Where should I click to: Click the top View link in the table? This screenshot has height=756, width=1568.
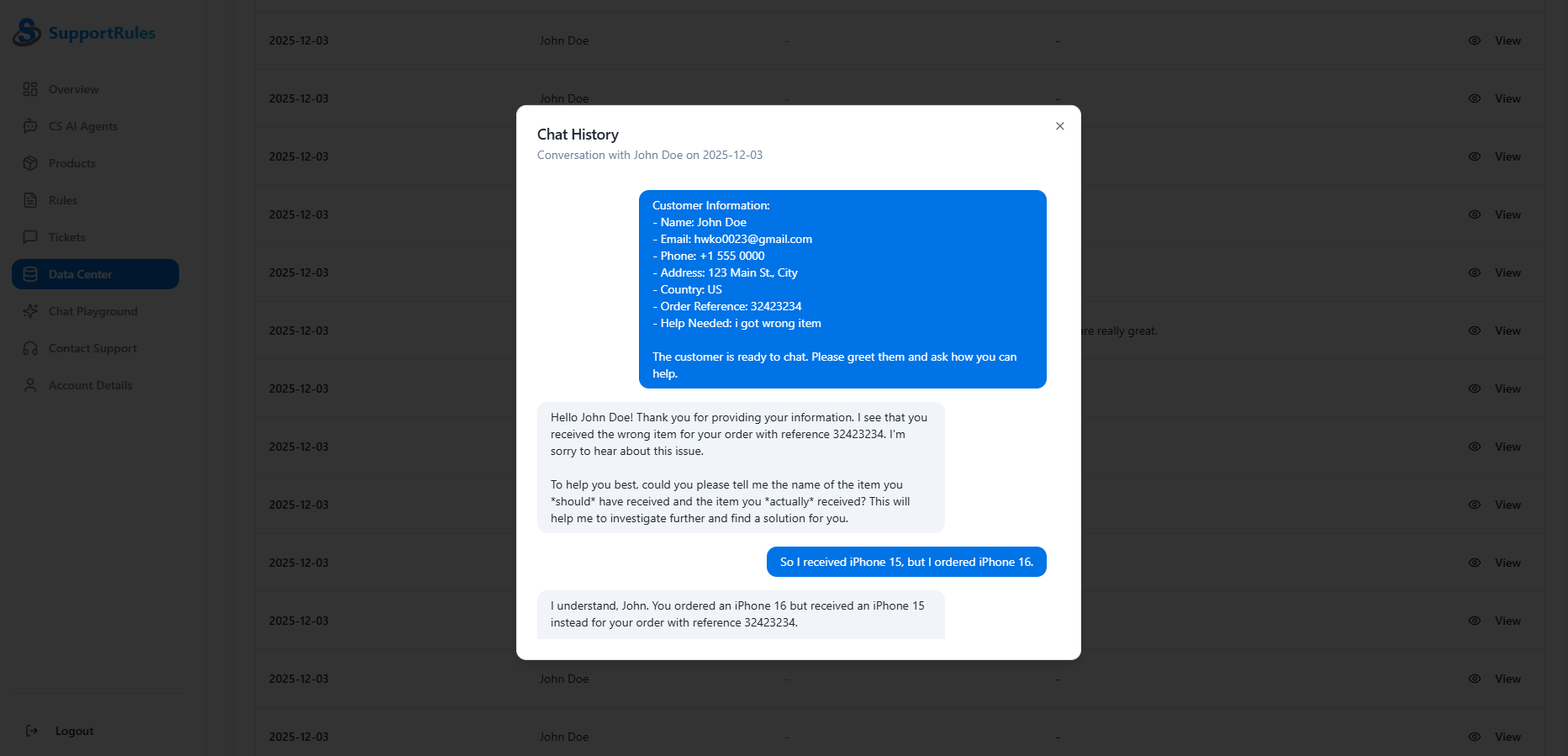click(1507, 40)
